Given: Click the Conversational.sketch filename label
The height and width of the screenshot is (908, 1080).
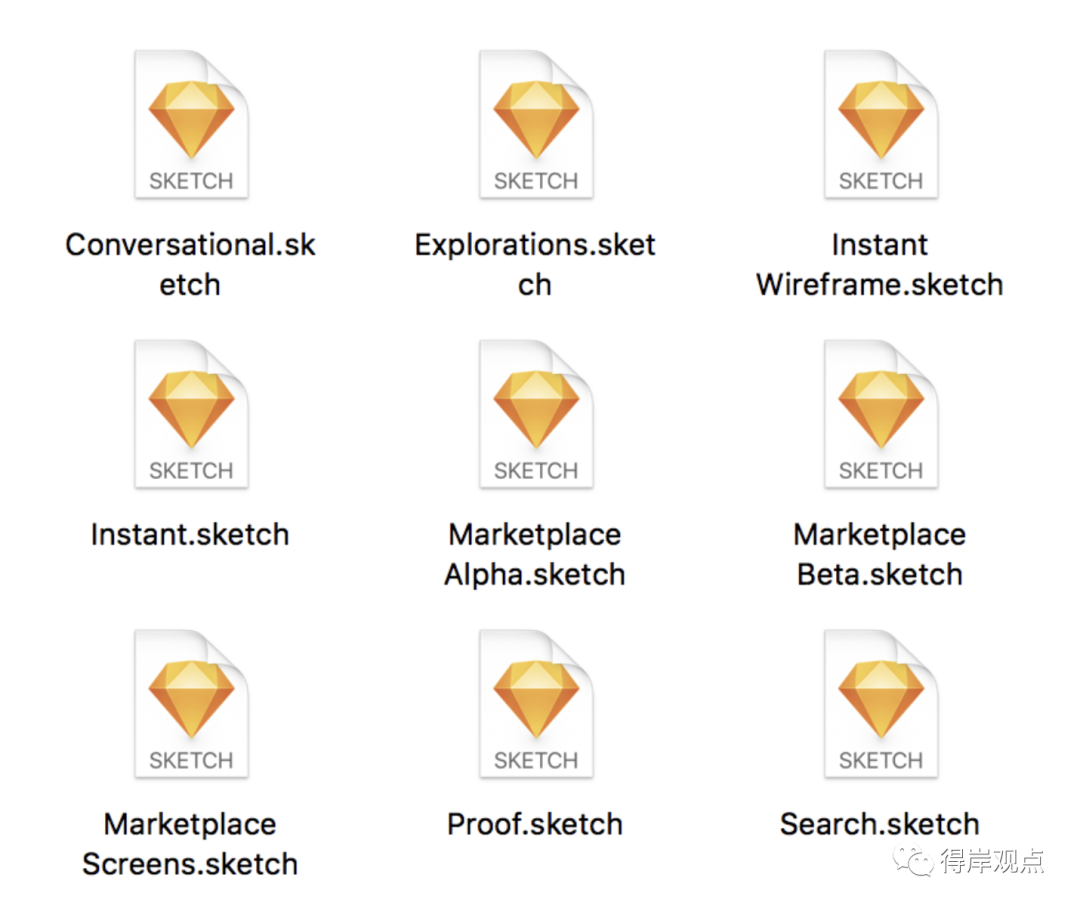Looking at the screenshot, I should click(x=190, y=265).
